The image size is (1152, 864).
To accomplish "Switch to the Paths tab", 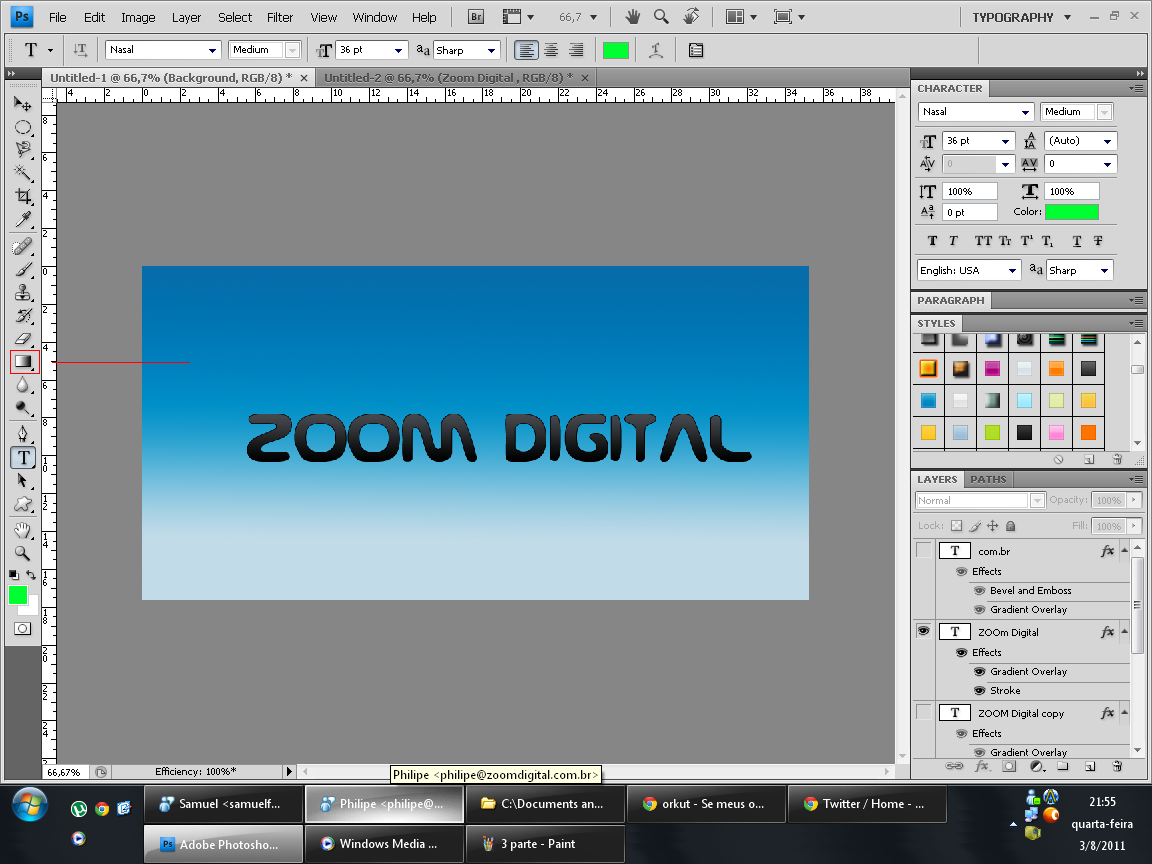I will tap(988, 480).
